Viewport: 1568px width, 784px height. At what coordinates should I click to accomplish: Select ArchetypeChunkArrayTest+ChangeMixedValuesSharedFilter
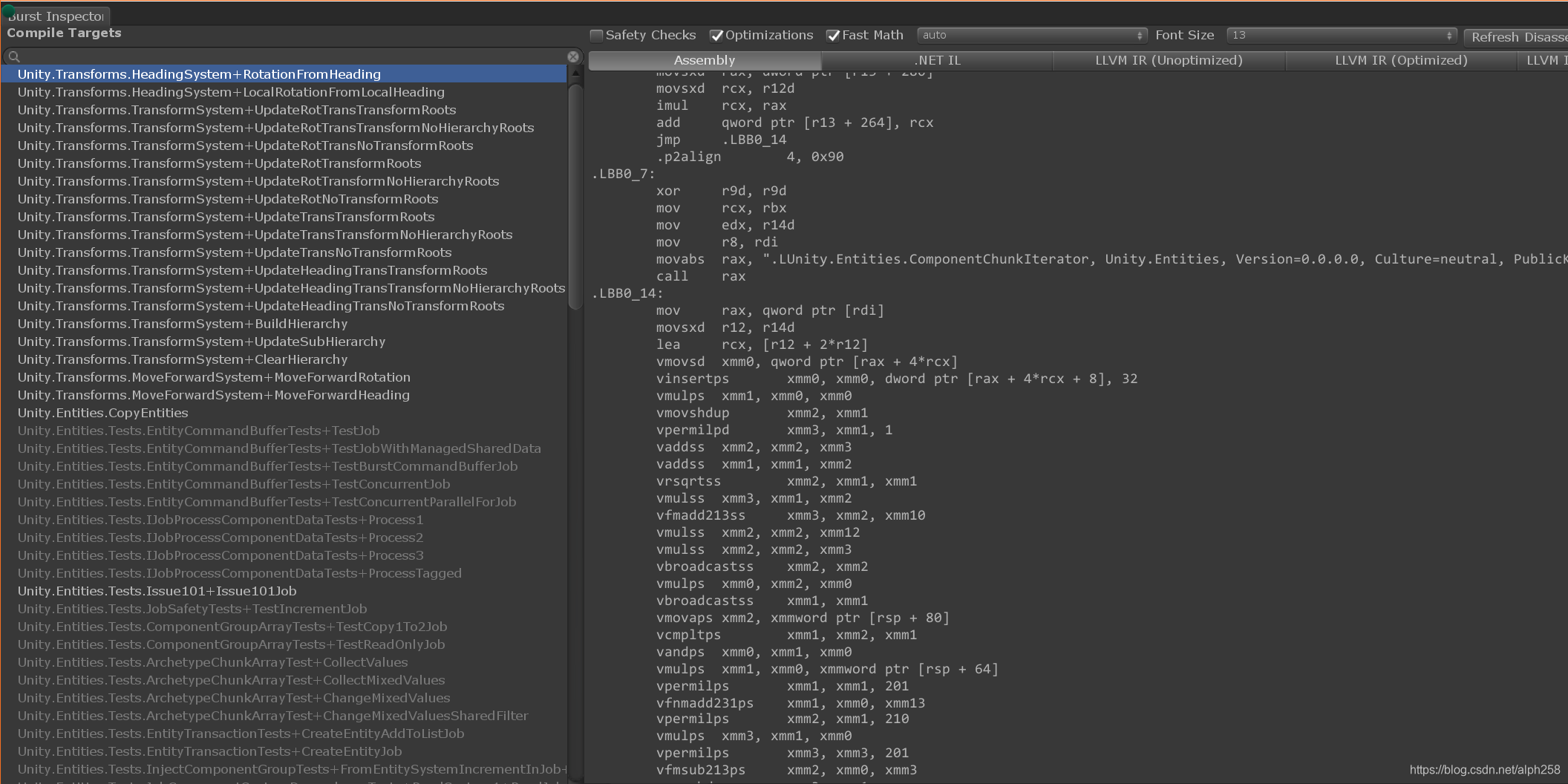click(284, 716)
